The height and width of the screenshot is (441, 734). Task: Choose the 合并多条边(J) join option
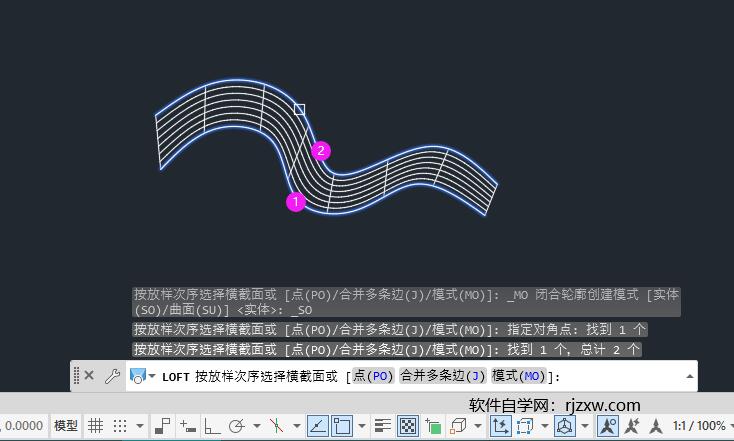[442, 376]
